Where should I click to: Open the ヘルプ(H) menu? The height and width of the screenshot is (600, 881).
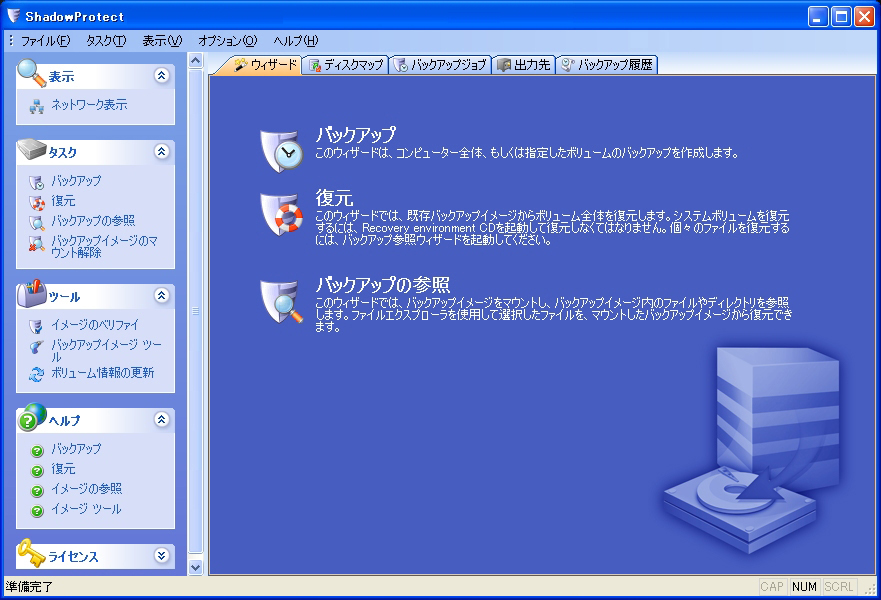(x=296, y=41)
